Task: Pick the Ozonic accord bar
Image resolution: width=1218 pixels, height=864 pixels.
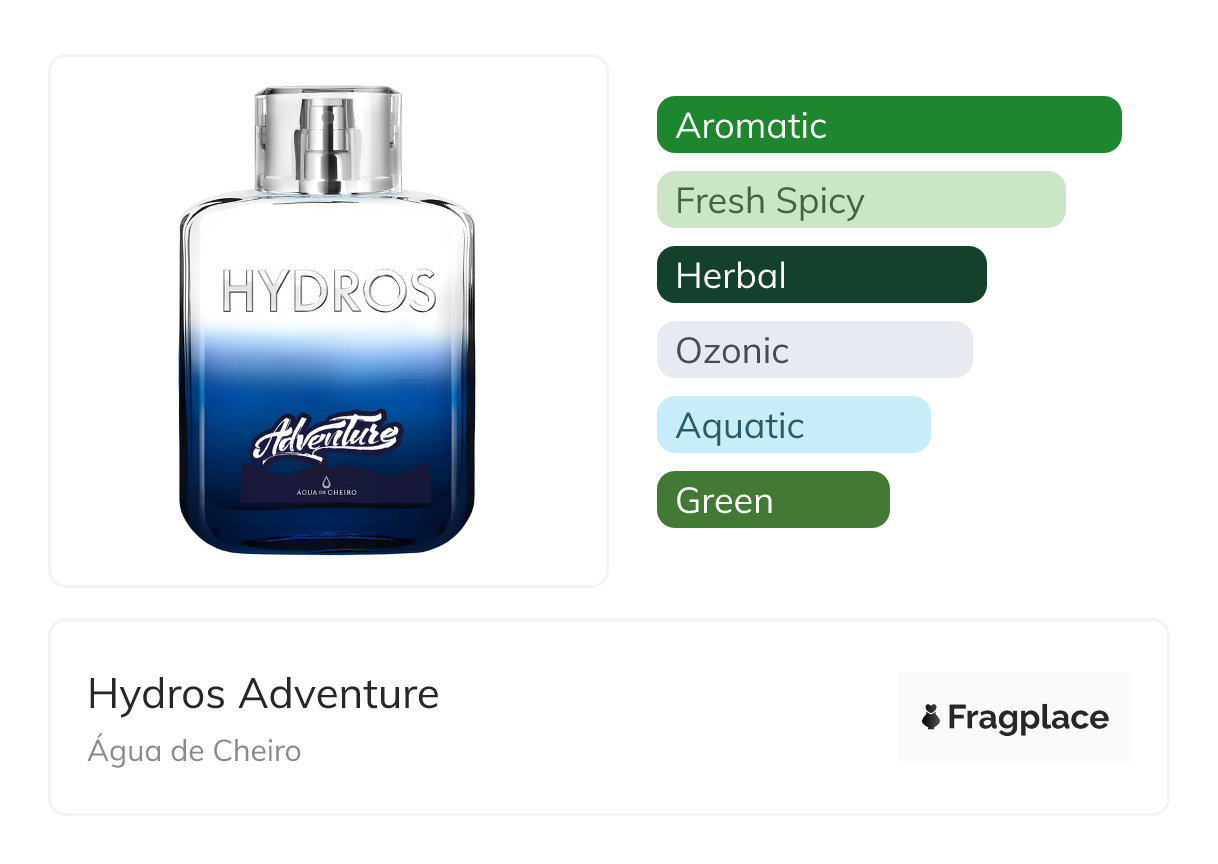Action: (x=815, y=350)
